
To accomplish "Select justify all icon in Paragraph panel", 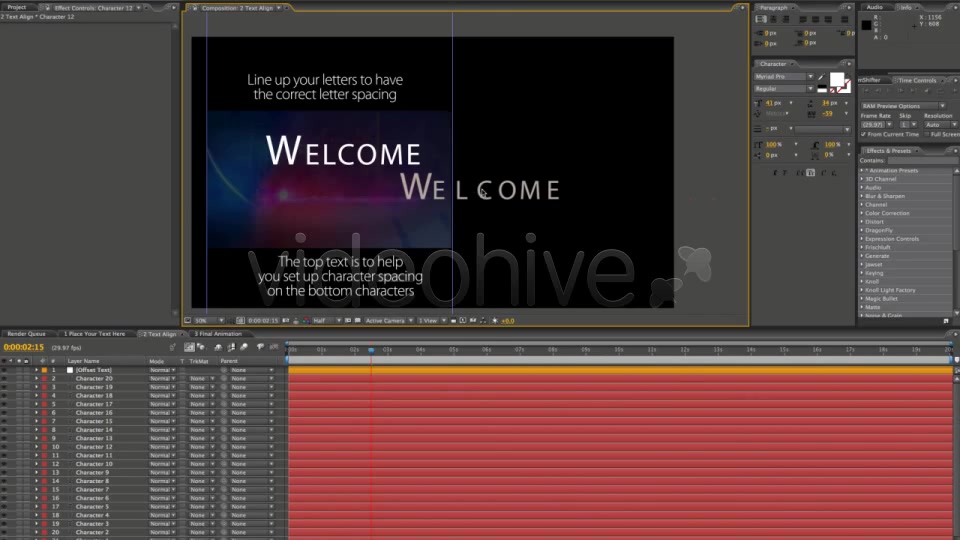I will coord(844,20).
